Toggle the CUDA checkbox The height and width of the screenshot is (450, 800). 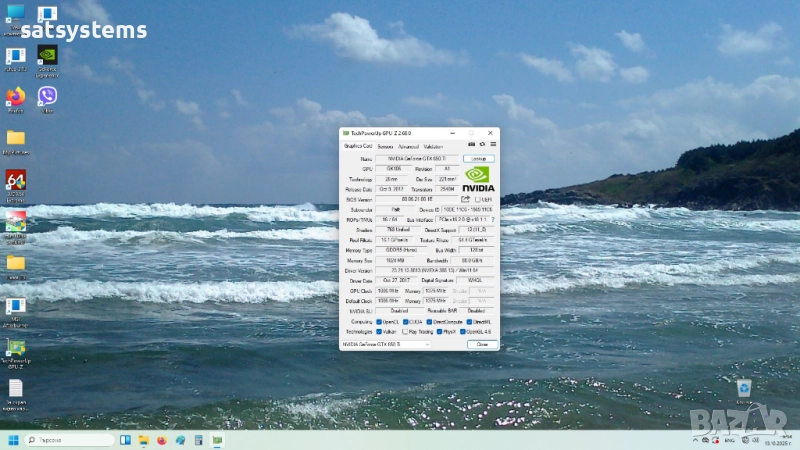405,322
